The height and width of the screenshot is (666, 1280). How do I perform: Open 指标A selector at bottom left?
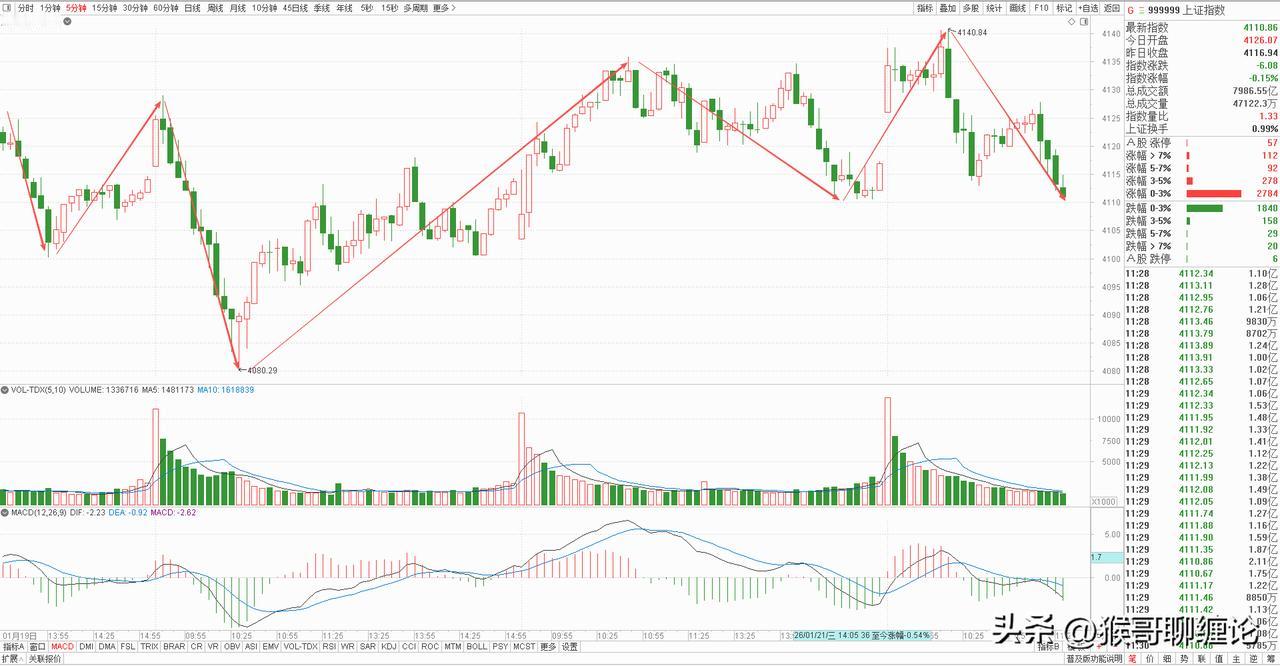[14, 647]
